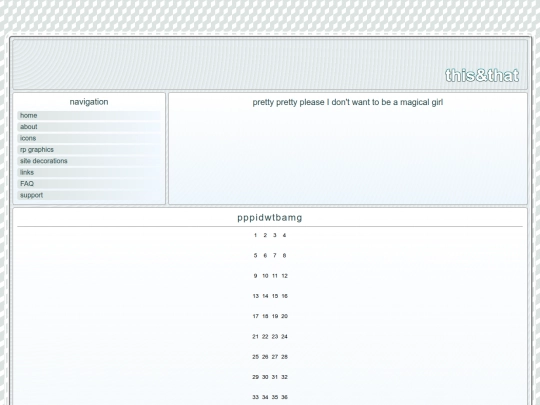Open page number 22

point(265,336)
